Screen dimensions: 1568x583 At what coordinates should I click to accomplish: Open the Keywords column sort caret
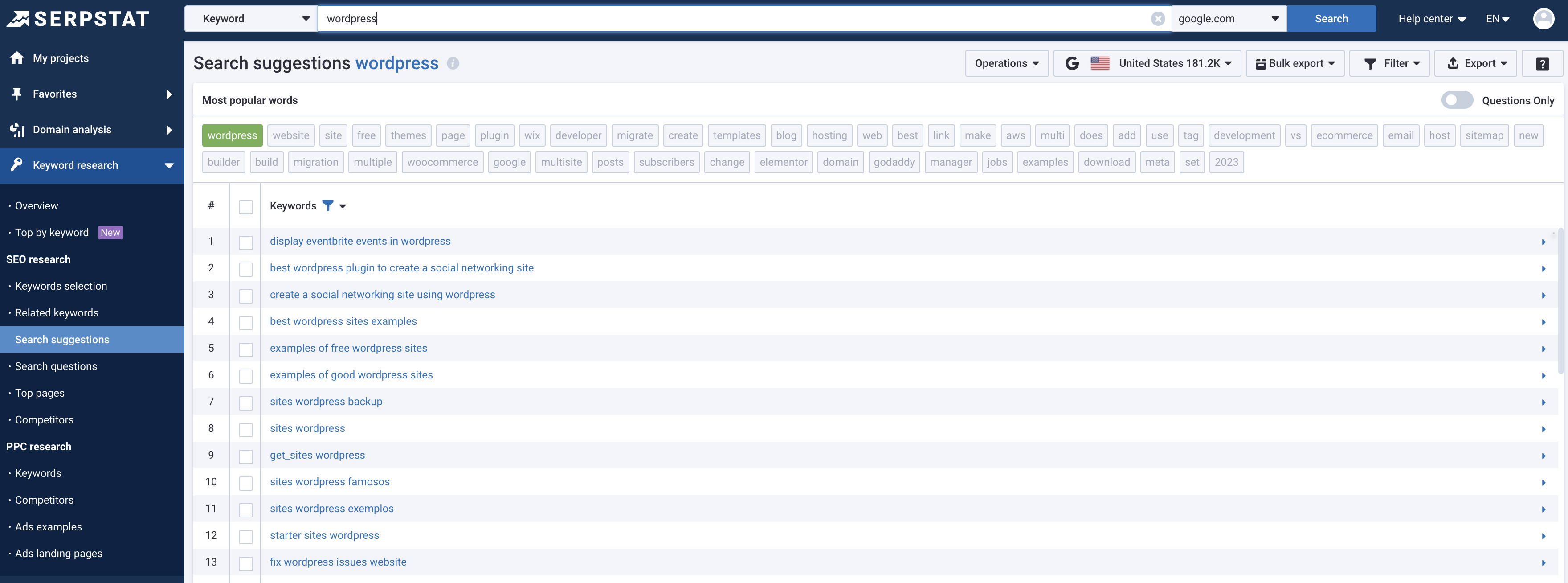(343, 206)
